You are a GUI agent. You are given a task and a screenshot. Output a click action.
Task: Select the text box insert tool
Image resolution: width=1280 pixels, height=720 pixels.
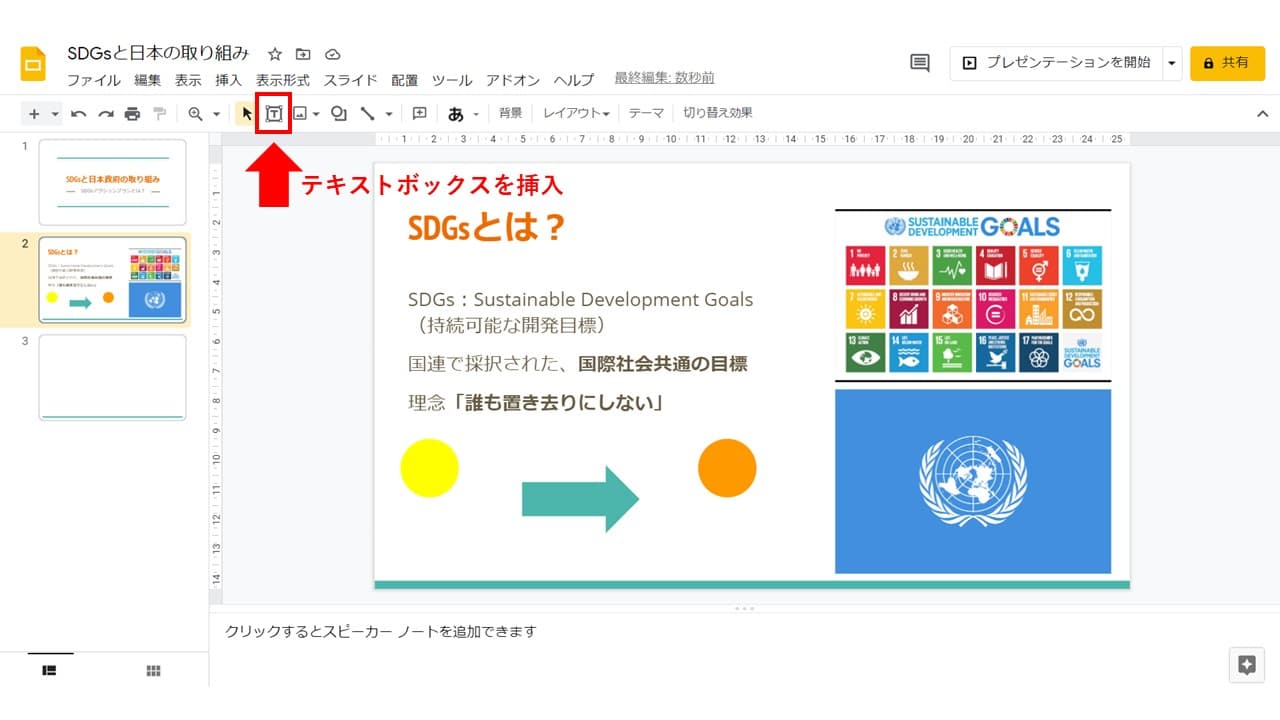[x=273, y=114]
